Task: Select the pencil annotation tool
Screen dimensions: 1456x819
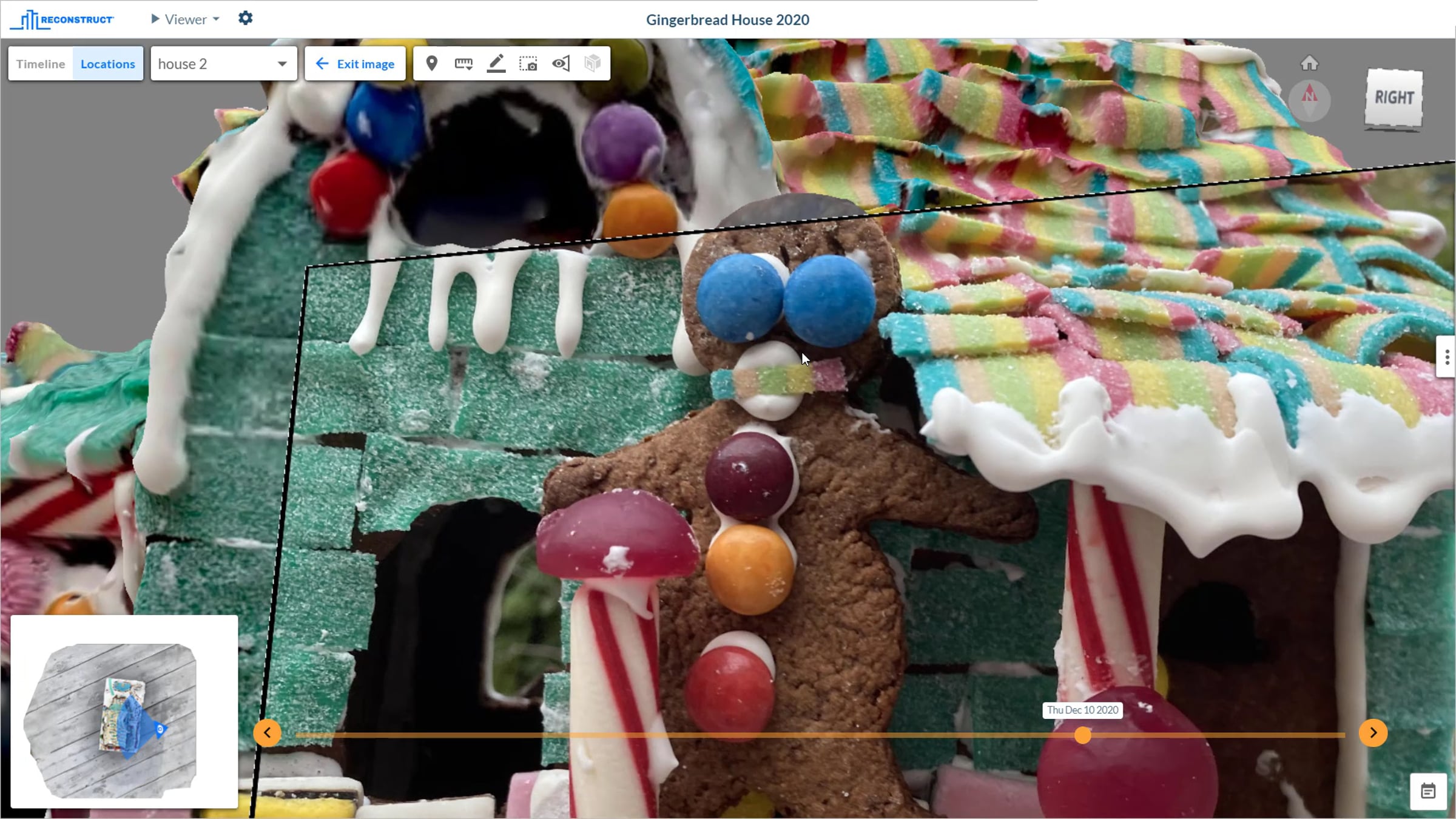Action: pyautogui.click(x=496, y=63)
